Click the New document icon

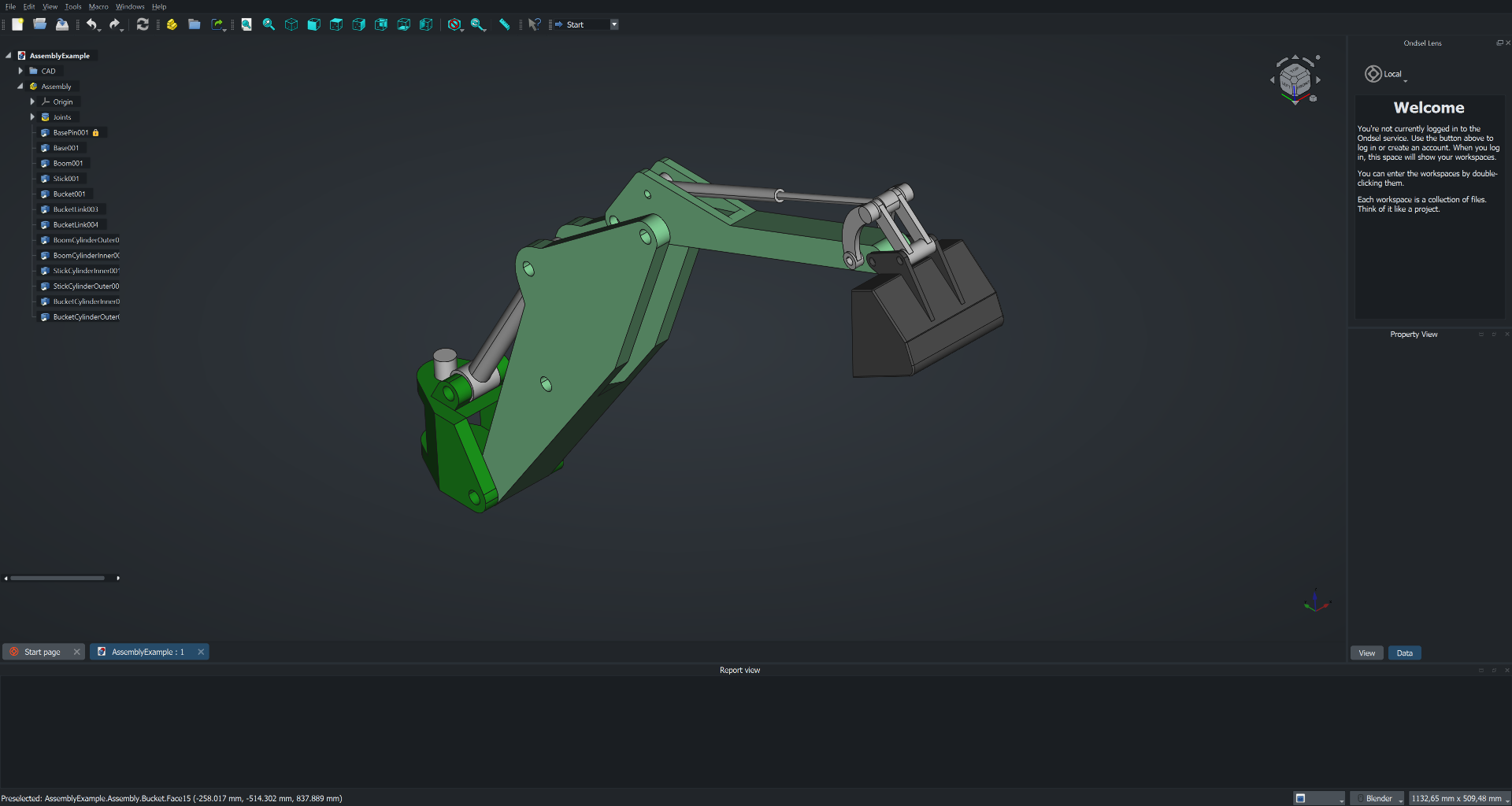pyautogui.click(x=17, y=24)
